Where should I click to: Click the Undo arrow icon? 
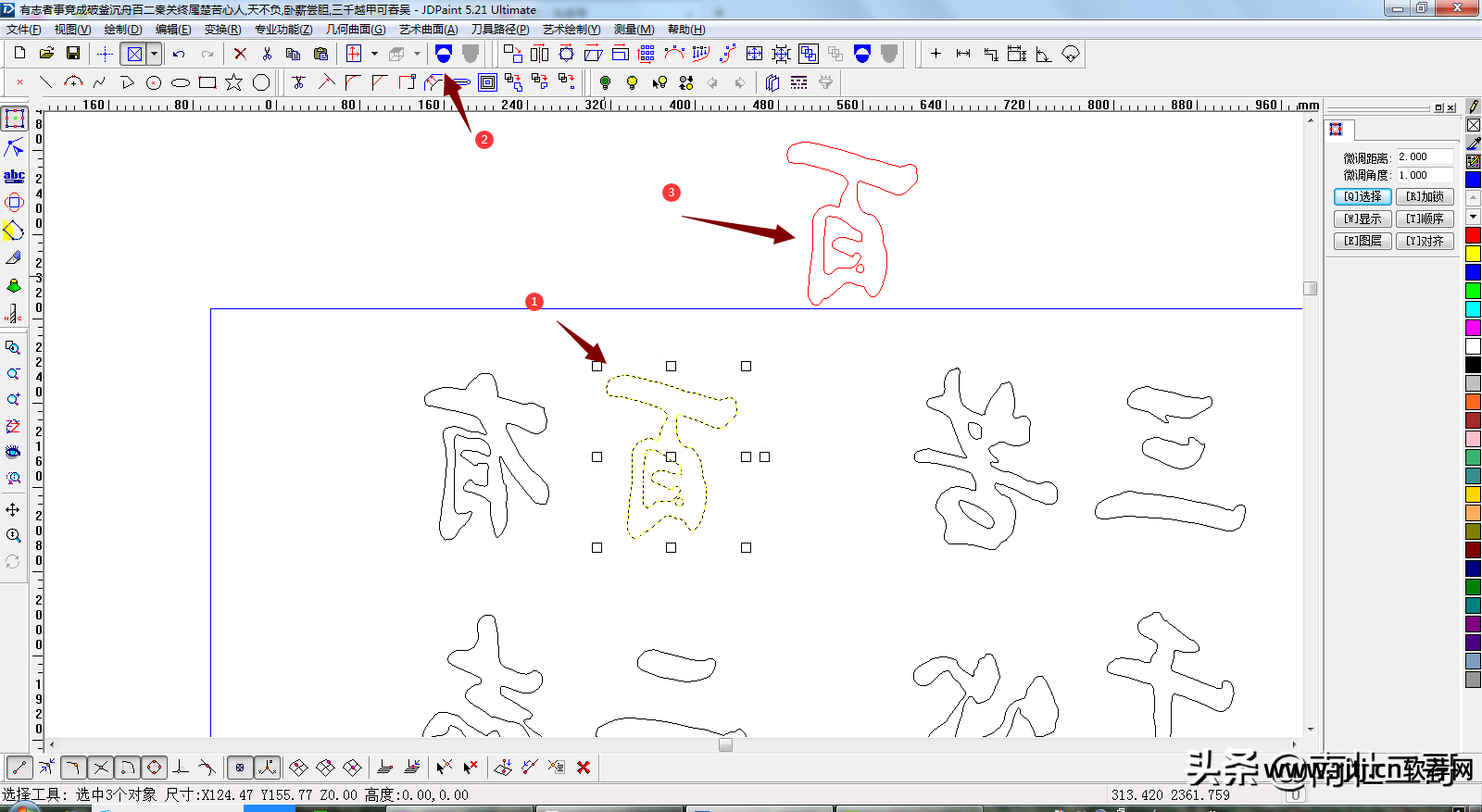click(x=179, y=54)
